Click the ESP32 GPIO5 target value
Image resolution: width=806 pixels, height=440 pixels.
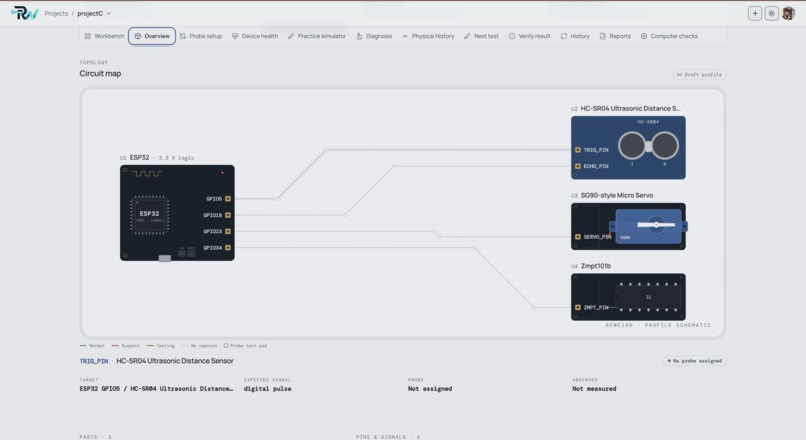[x=156, y=389]
